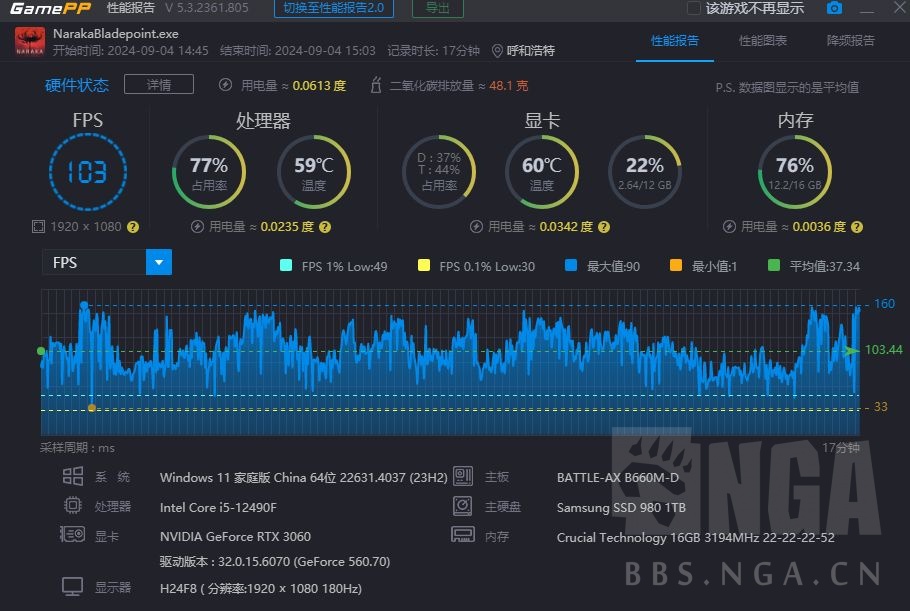
Task: Click the location pin icon near 呼和浩特
Action: [497, 50]
